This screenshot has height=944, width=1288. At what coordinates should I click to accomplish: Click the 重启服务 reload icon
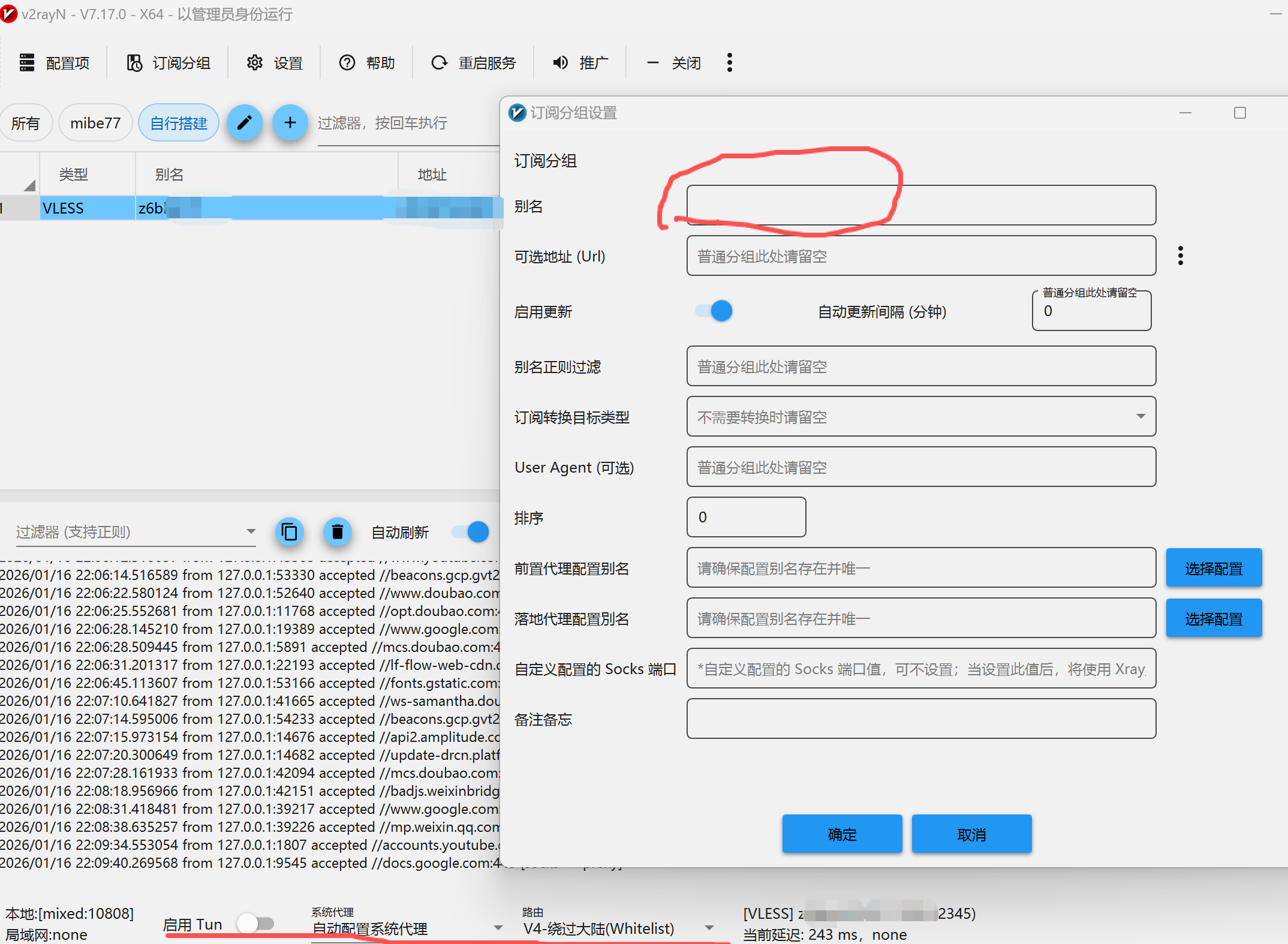click(440, 62)
